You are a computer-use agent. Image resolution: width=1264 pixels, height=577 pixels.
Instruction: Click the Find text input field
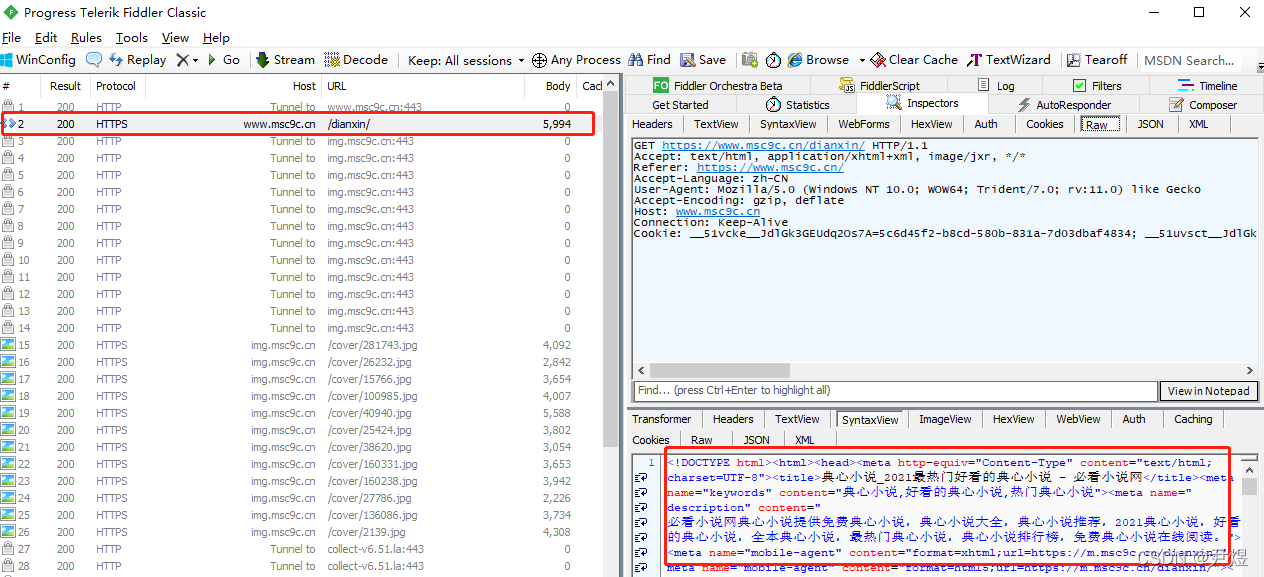coord(895,391)
